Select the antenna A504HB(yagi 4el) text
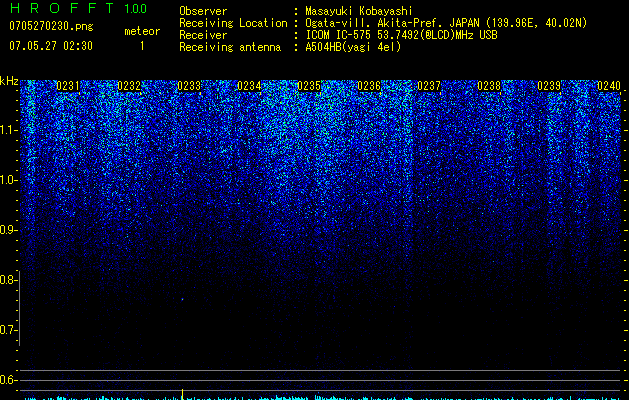 tap(353, 47)
